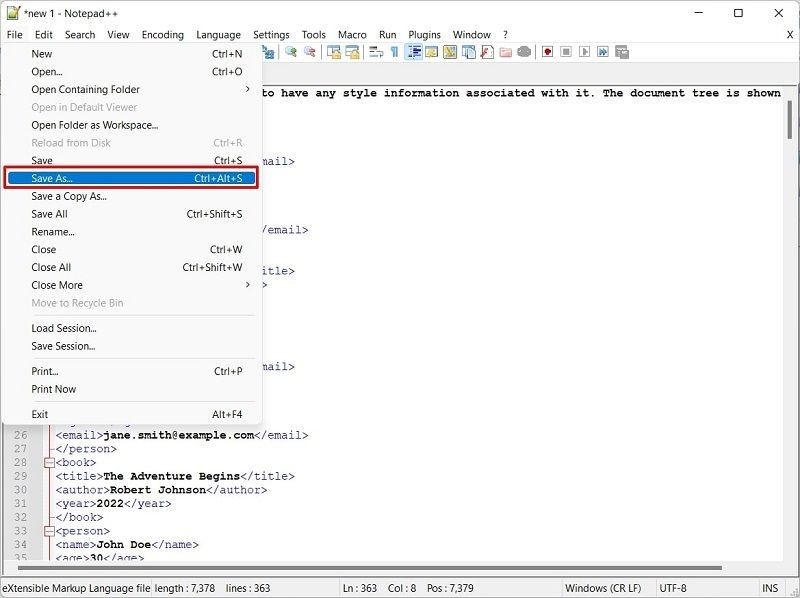
Task: Open the Macro menu
Action: [352, 35]
